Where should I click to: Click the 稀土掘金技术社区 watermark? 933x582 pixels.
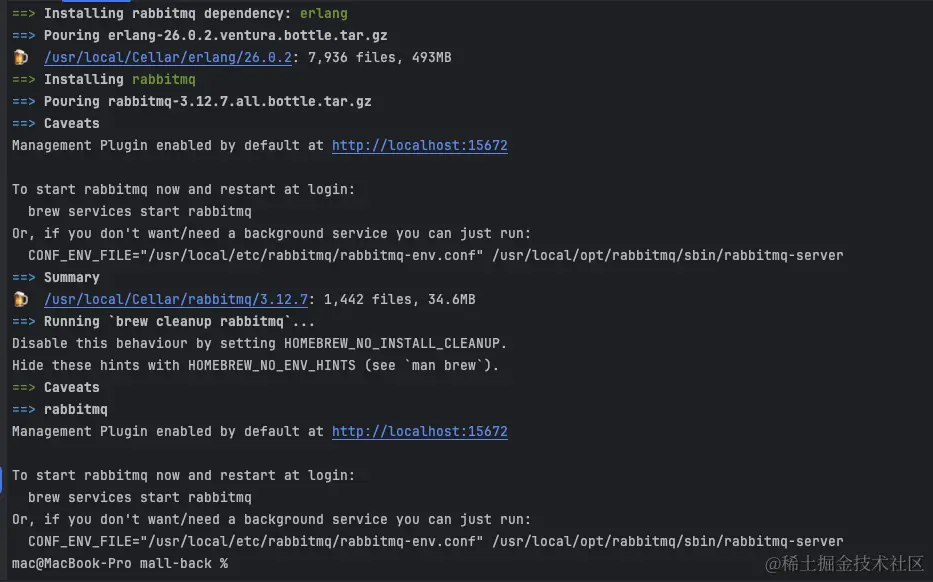(x=845, y=563)
